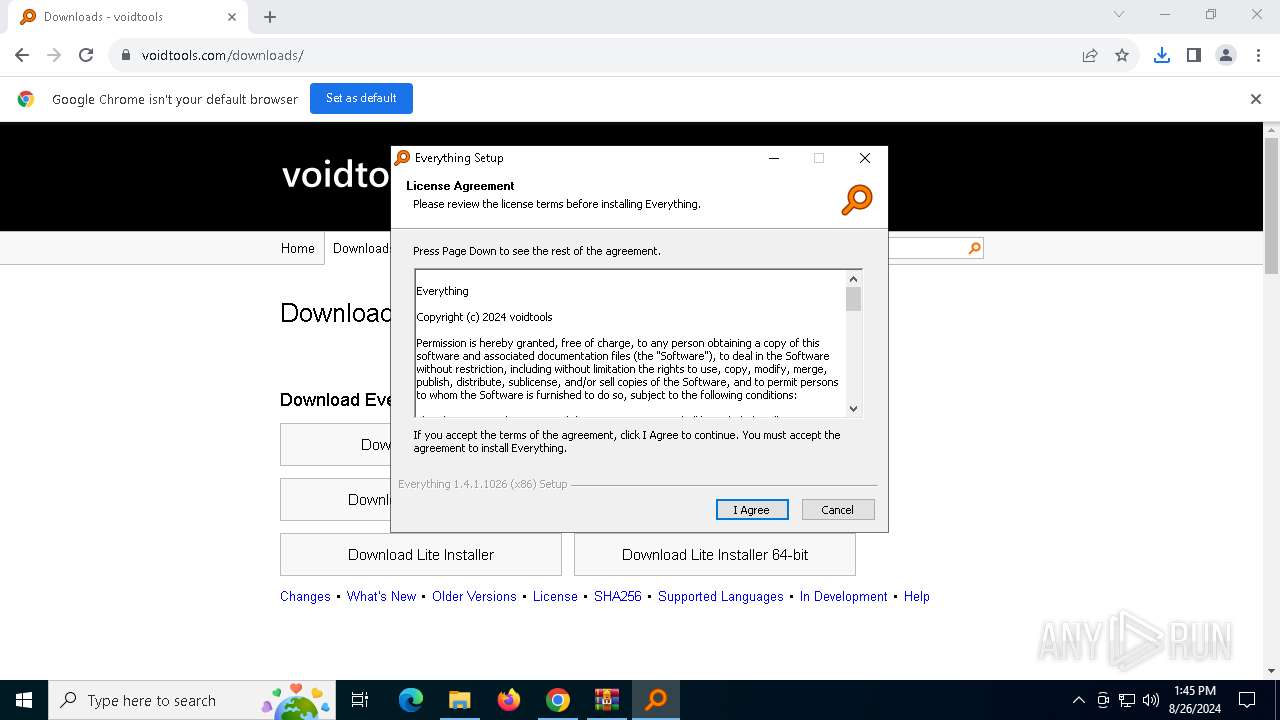Open Task View on taskbar

coord(360,700)
